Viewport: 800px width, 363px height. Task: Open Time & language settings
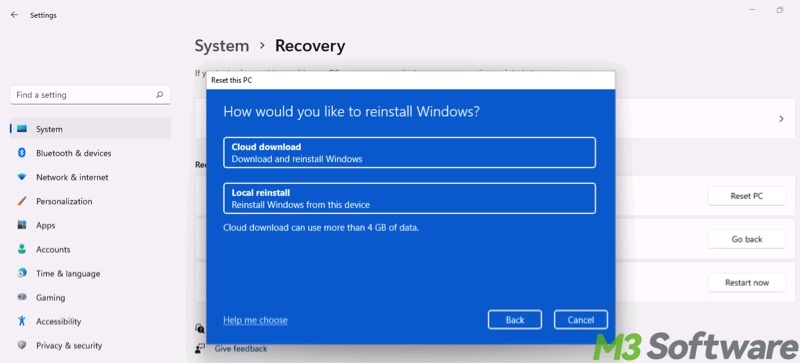click(90, 273)
